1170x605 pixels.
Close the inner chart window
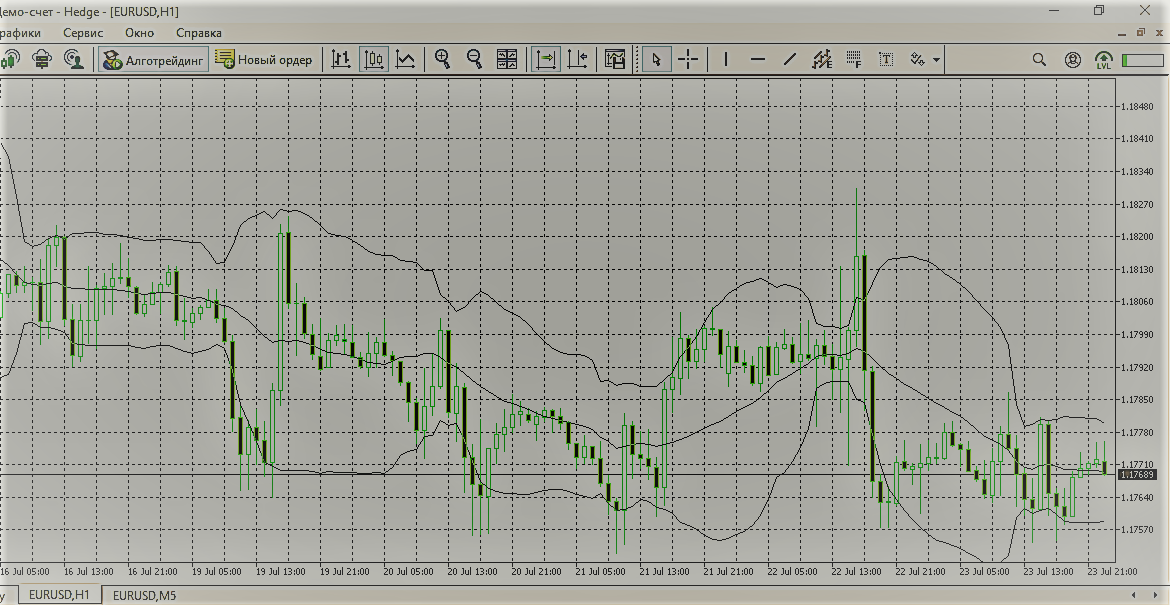[1160, 32]
